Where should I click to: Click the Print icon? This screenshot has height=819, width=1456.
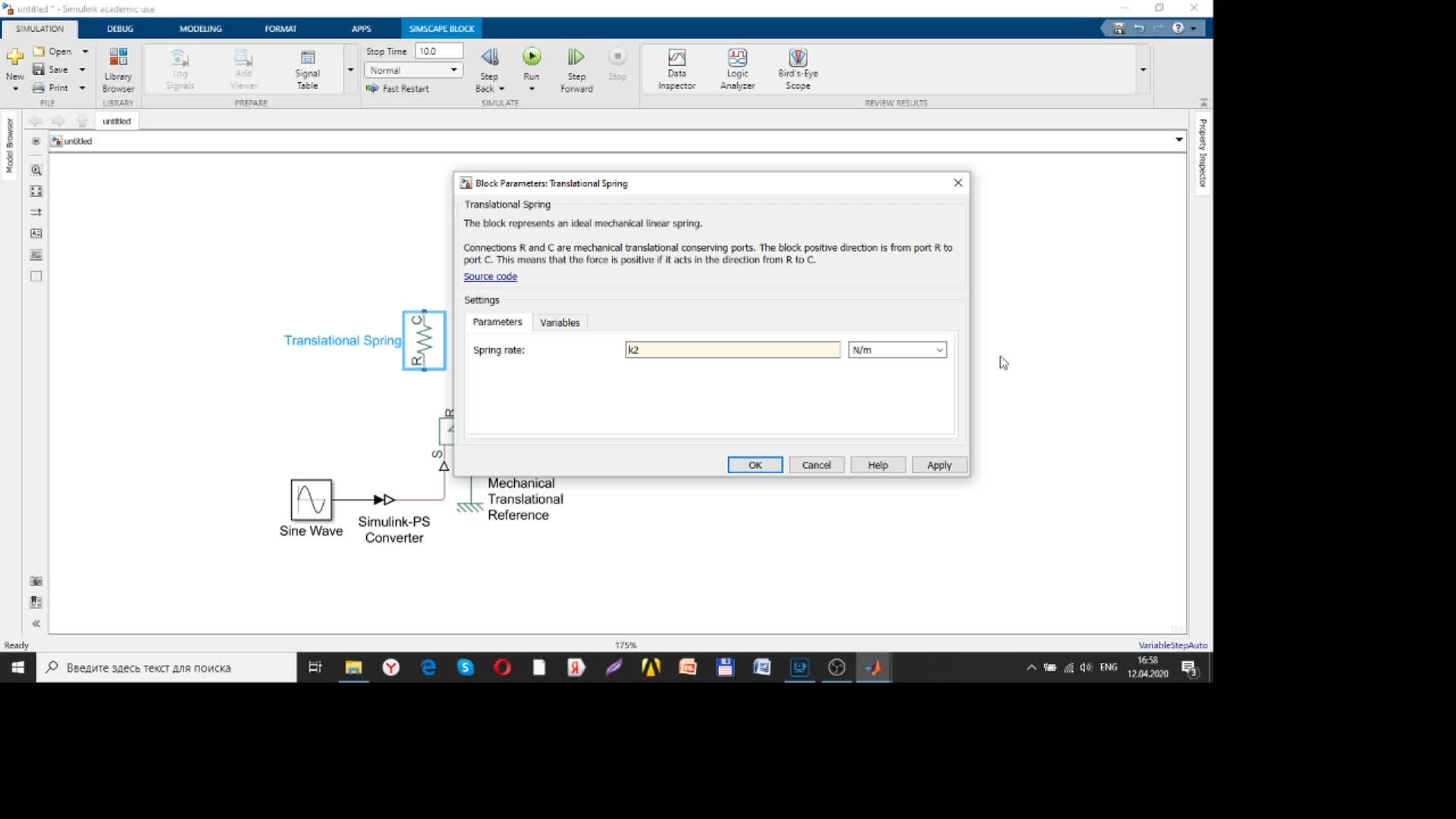39,88
